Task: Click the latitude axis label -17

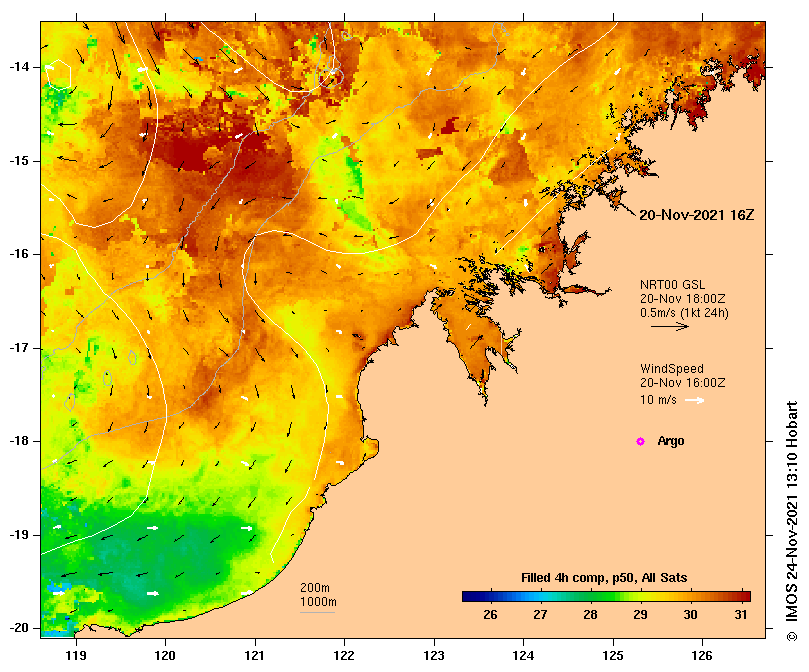Action: [20, 348]
